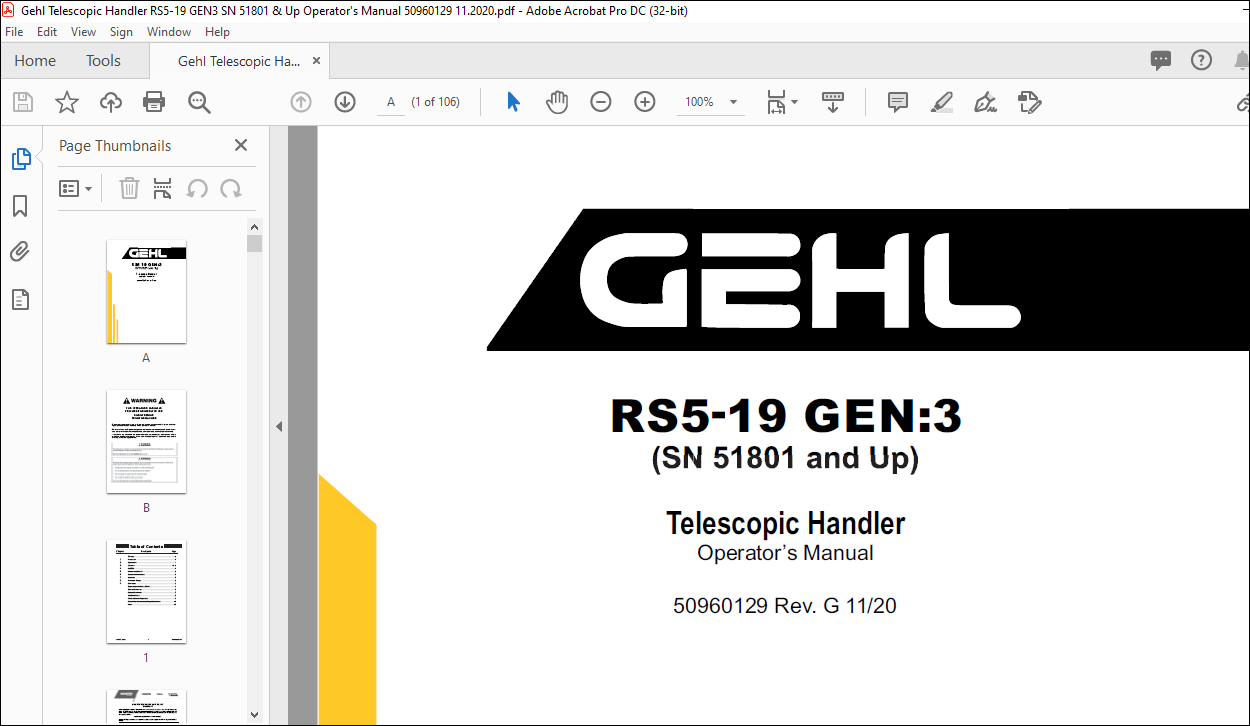Open the Page Thumbnails pane icon
Image resolution: width=1250 pixels, height=726 pixels.
coord(20,159)
